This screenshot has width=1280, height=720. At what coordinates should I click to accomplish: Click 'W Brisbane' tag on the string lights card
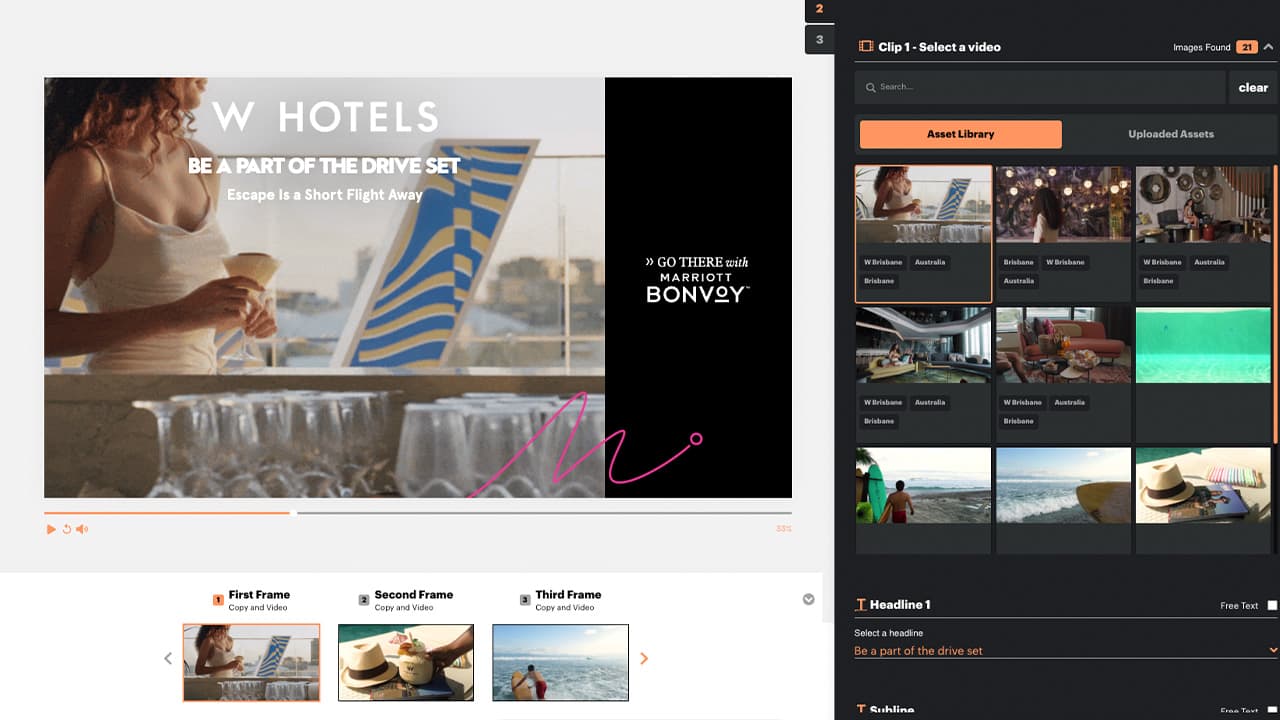1065,262
